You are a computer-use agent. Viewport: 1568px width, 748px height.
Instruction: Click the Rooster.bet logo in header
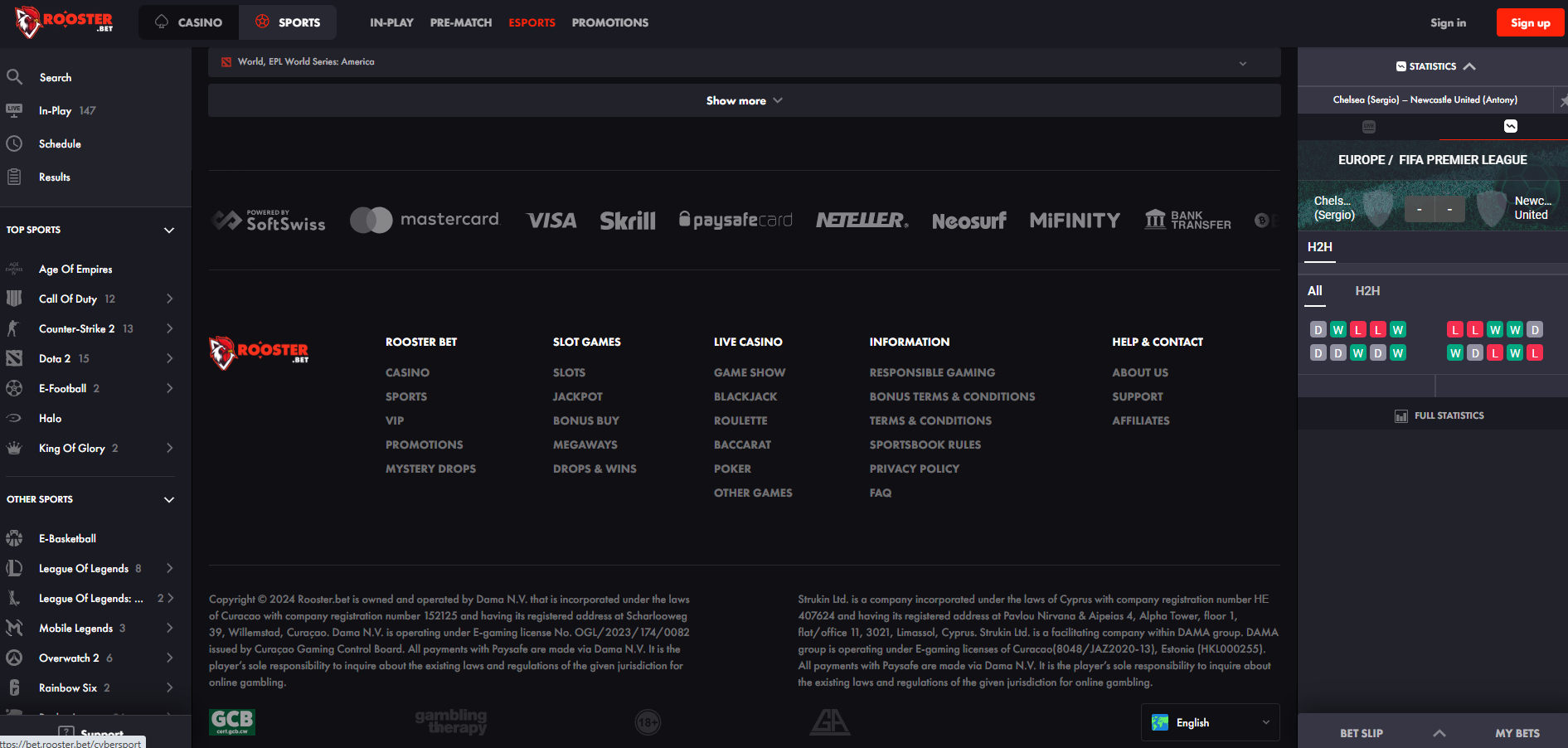64,22
